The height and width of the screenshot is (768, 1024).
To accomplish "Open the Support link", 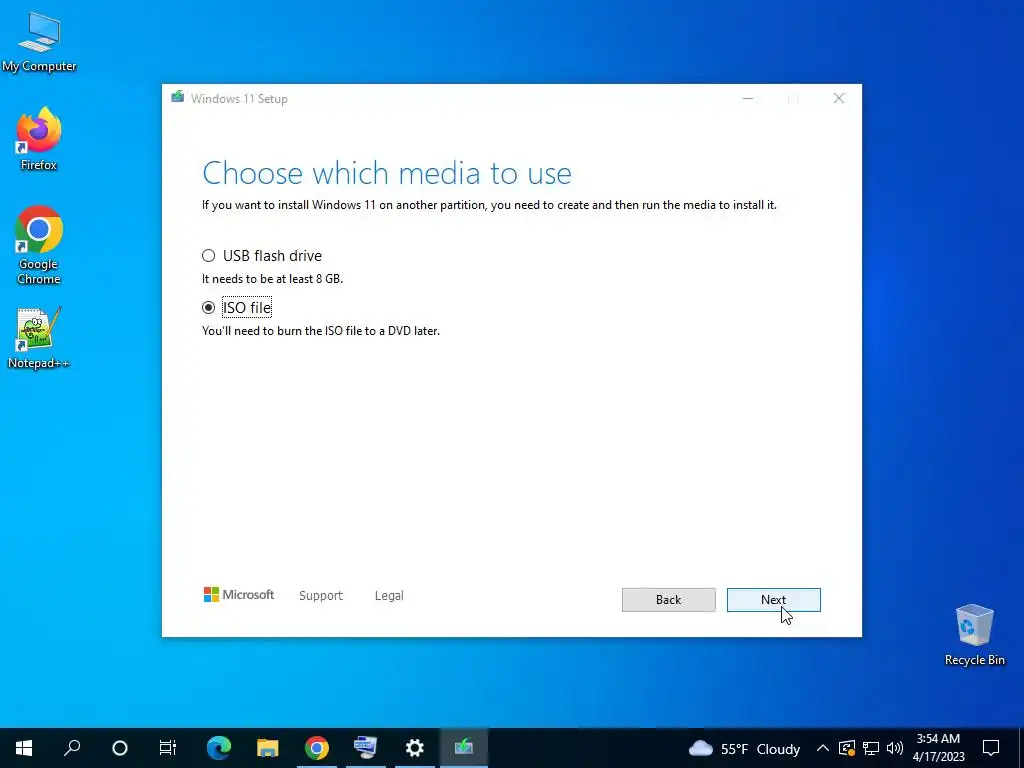I will (321, 596).
